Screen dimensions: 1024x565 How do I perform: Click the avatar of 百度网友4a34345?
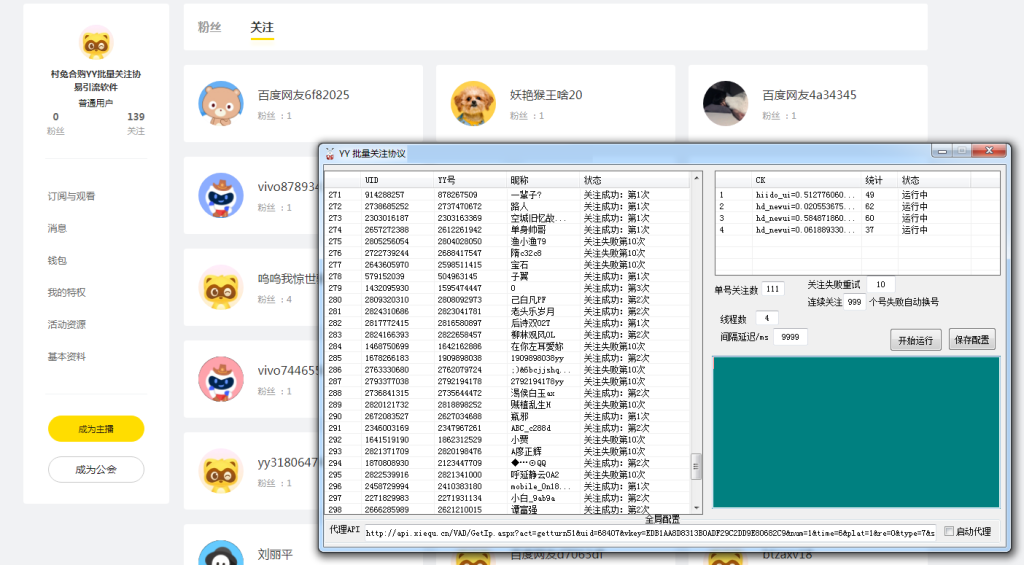[x=725, y=103]
